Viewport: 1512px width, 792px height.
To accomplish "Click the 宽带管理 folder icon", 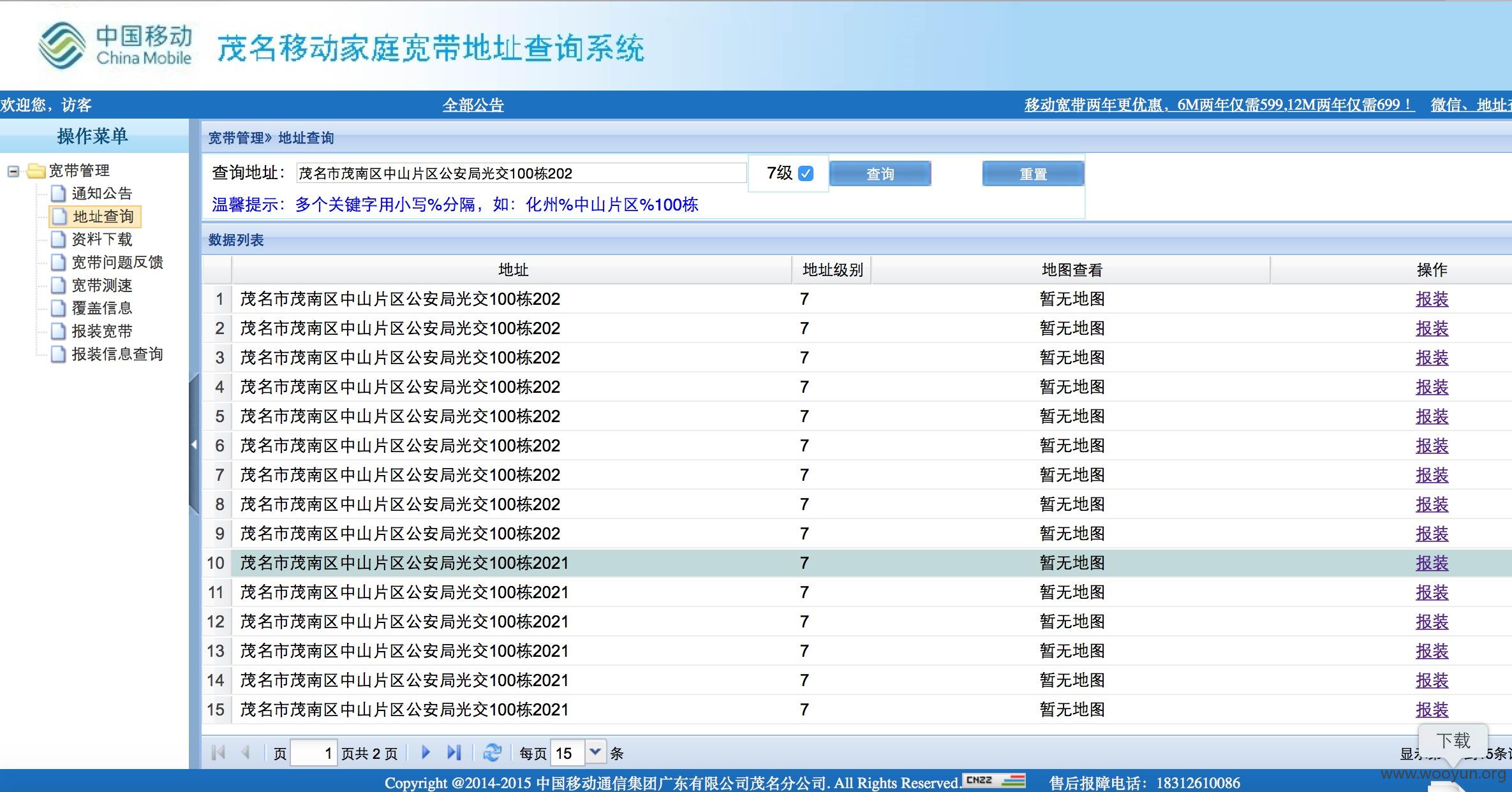I will (36, 171).
